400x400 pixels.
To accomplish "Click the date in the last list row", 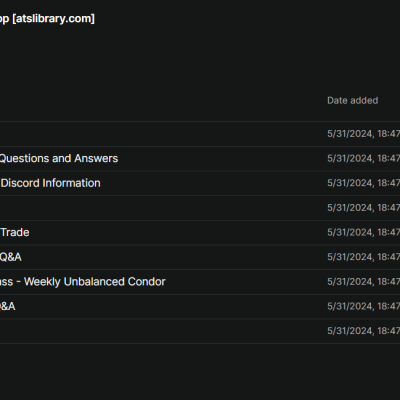I will (363, 331).
